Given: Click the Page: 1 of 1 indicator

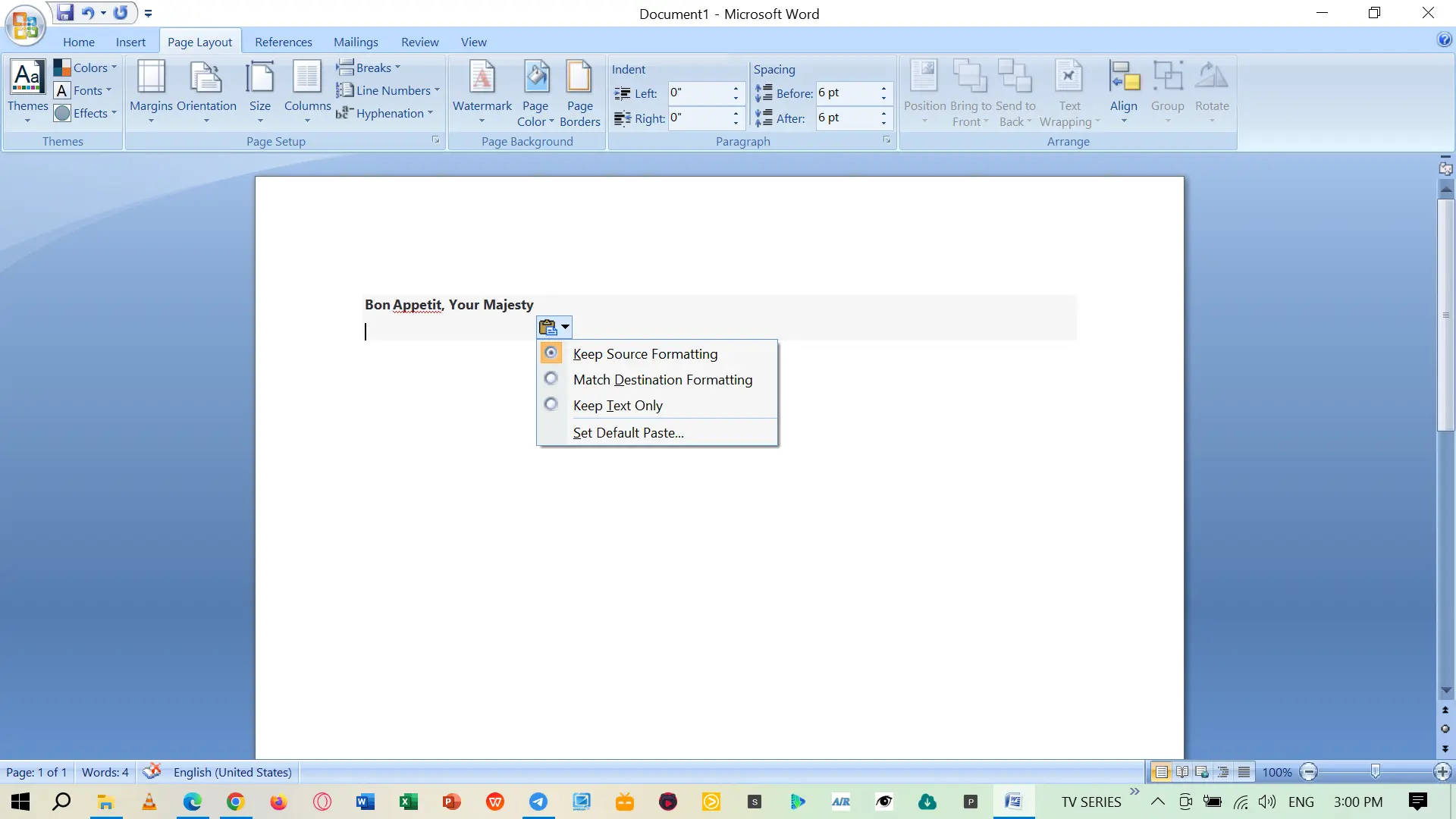Looking at the screenshot, I should click(36, 772).
